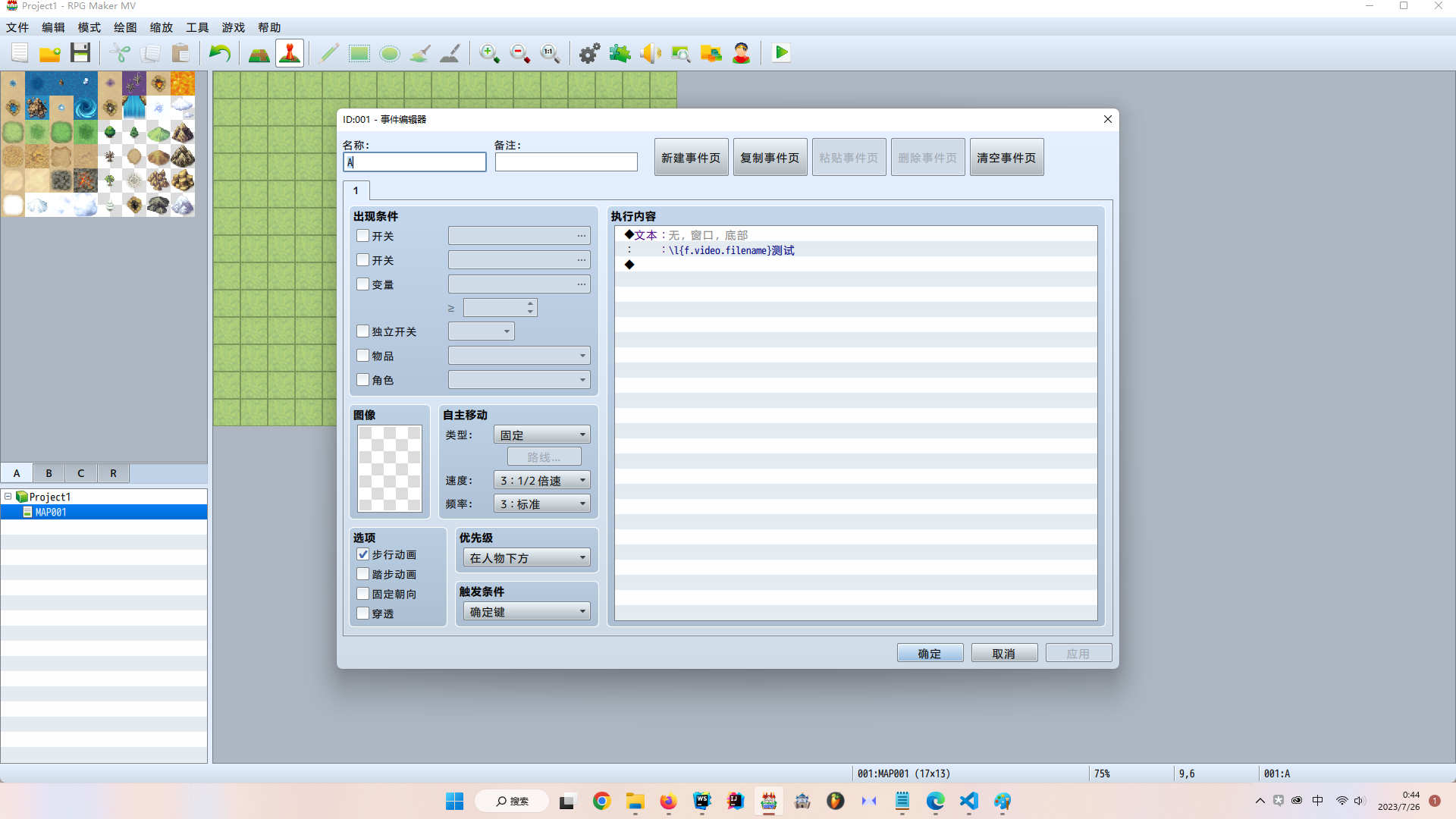Click the 备注 input field
The height and width of the screenshot is (819, 1456).
[566, 162]
